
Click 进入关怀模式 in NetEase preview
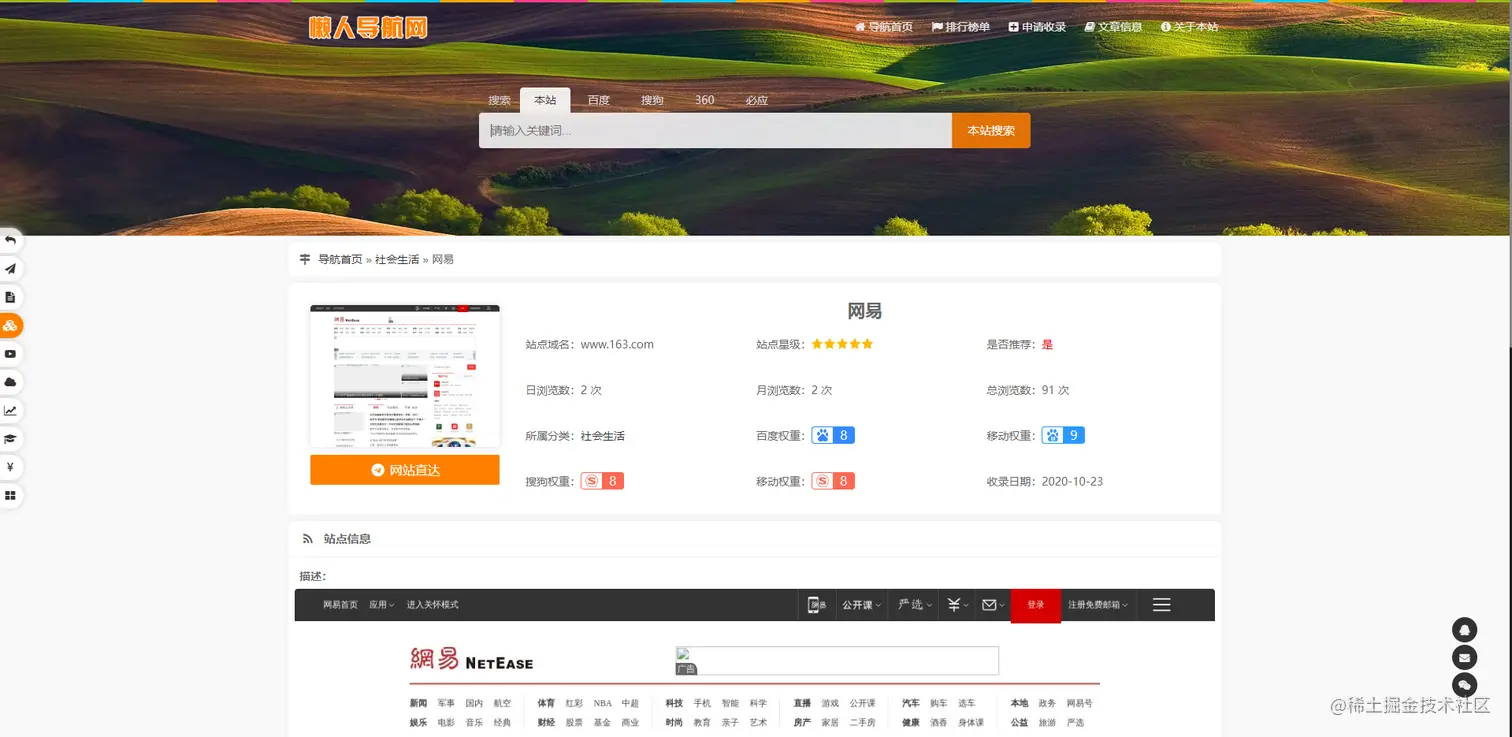click(x=432, y=605)
